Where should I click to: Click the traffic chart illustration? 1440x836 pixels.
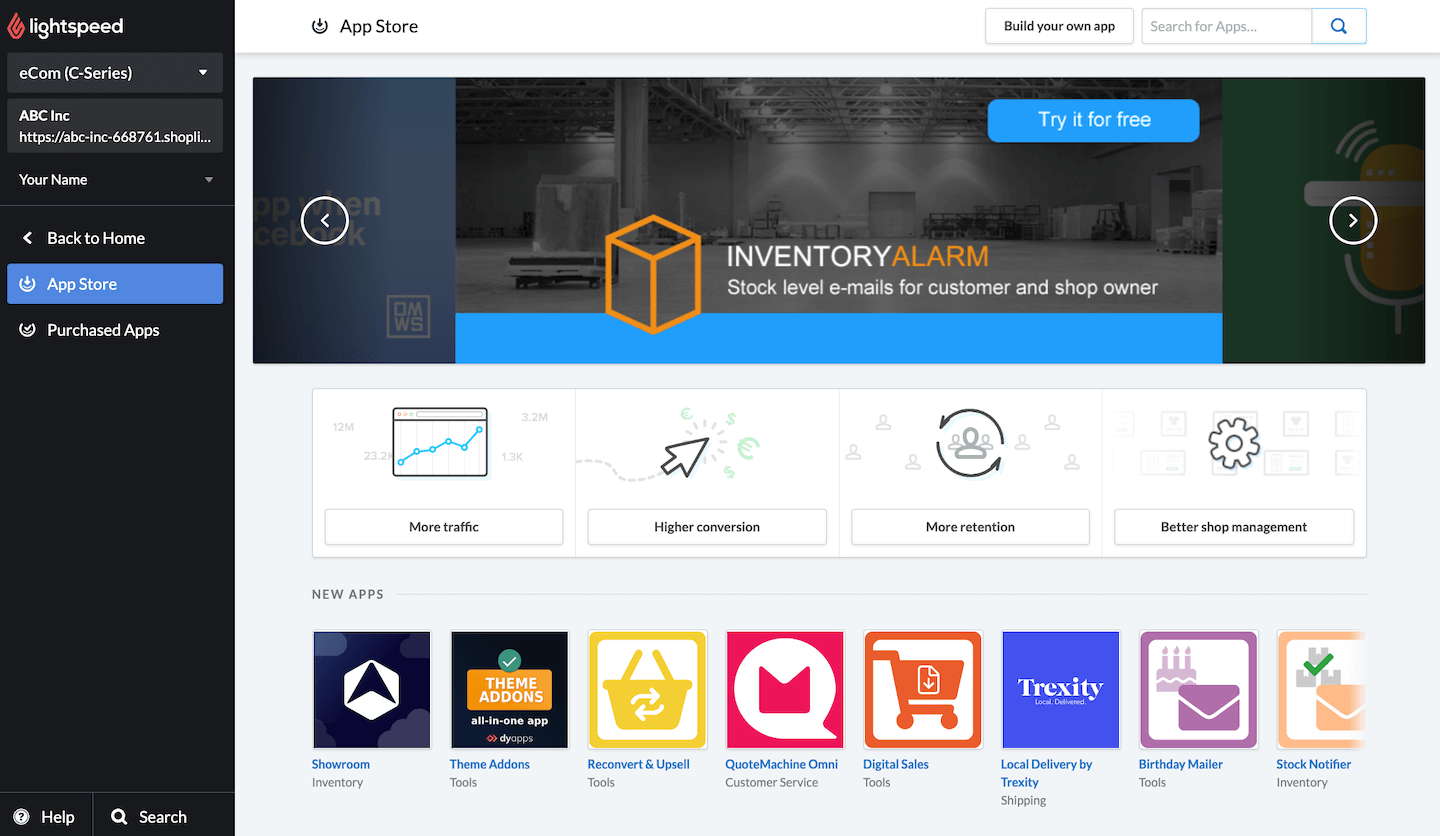(x=440, y=442)
